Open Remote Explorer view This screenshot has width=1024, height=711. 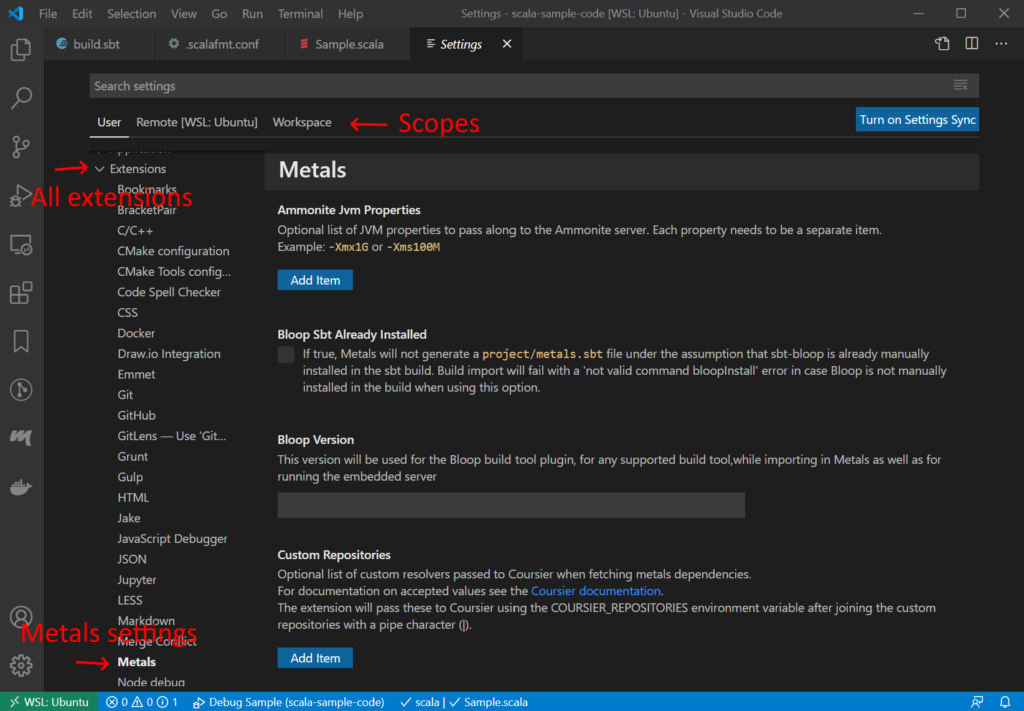coord(21,244)
